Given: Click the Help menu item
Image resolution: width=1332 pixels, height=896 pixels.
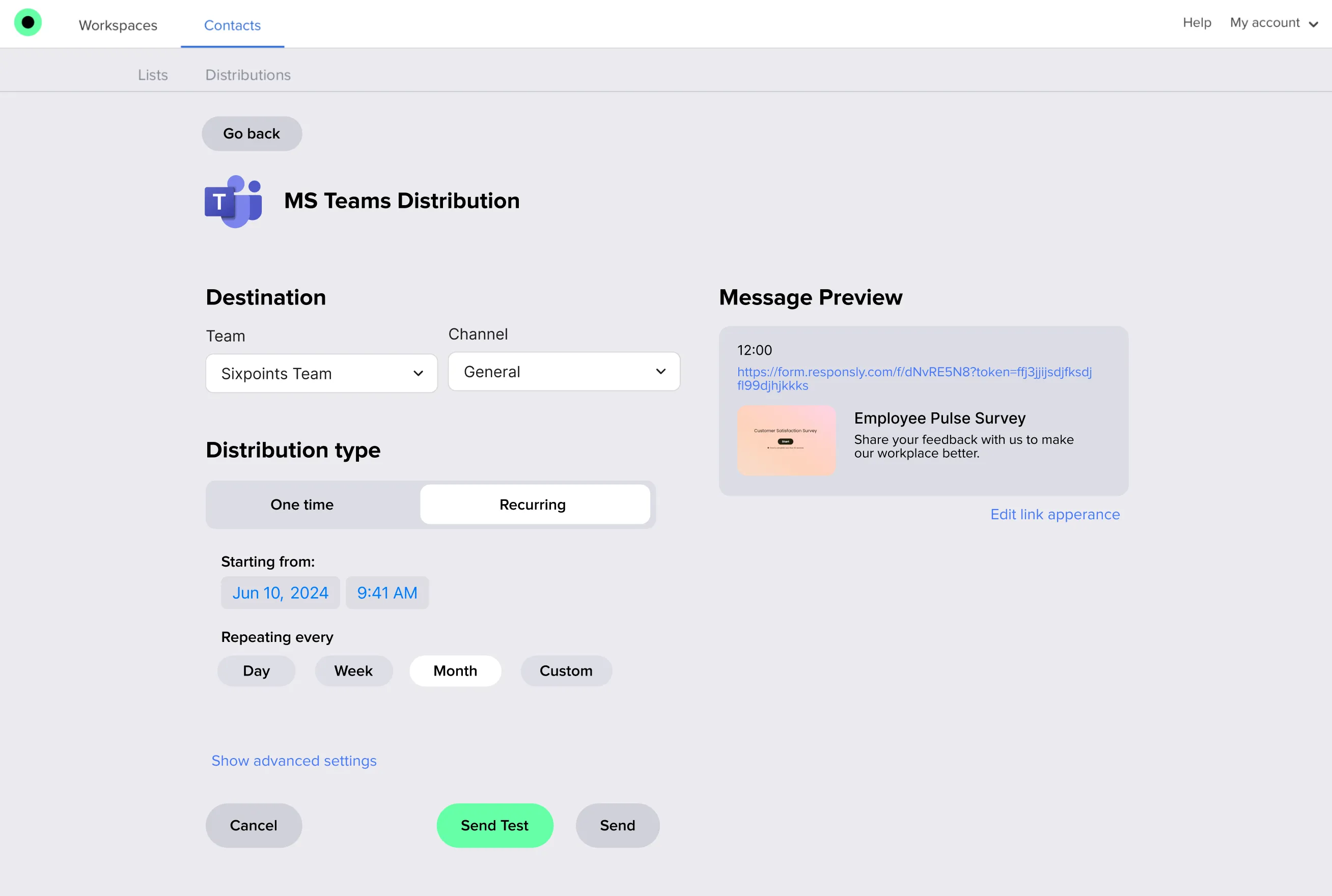Looking at the screenshot, I should [1197, 22].
